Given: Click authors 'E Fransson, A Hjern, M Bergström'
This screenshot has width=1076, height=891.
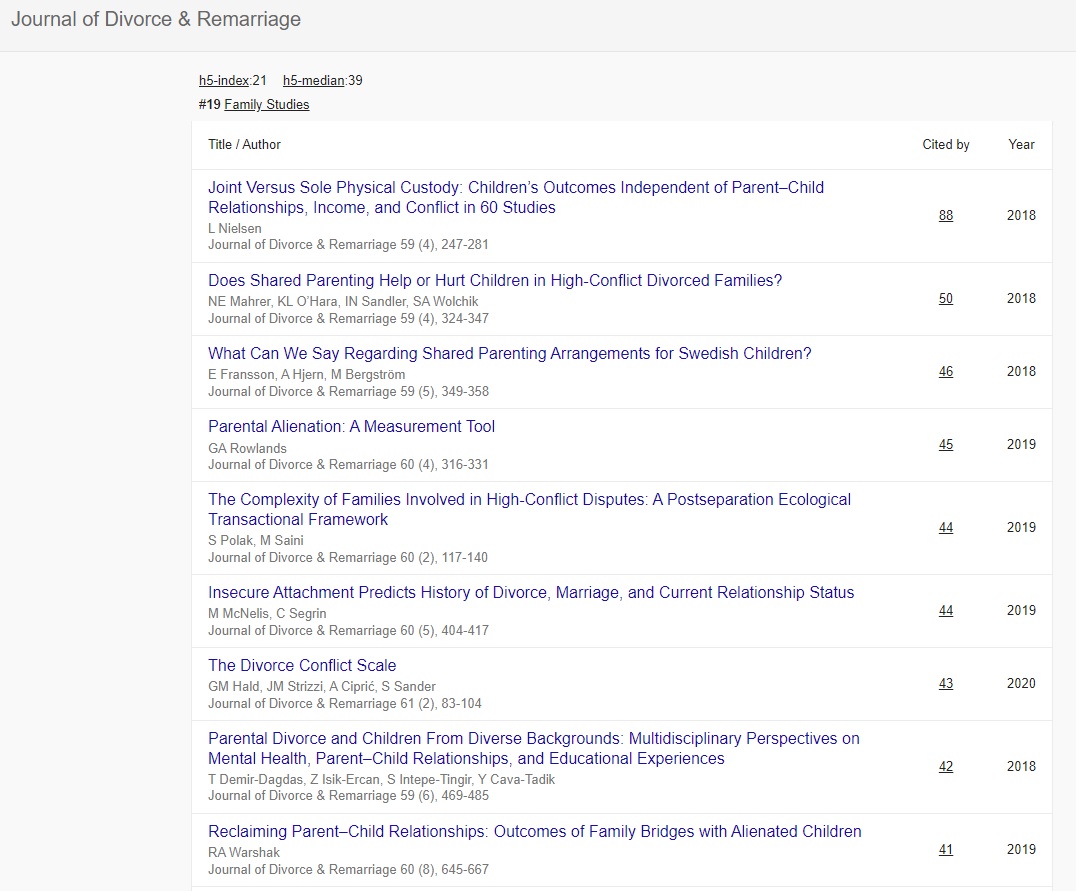Looking at the screenshot, I should coord(306,375).
